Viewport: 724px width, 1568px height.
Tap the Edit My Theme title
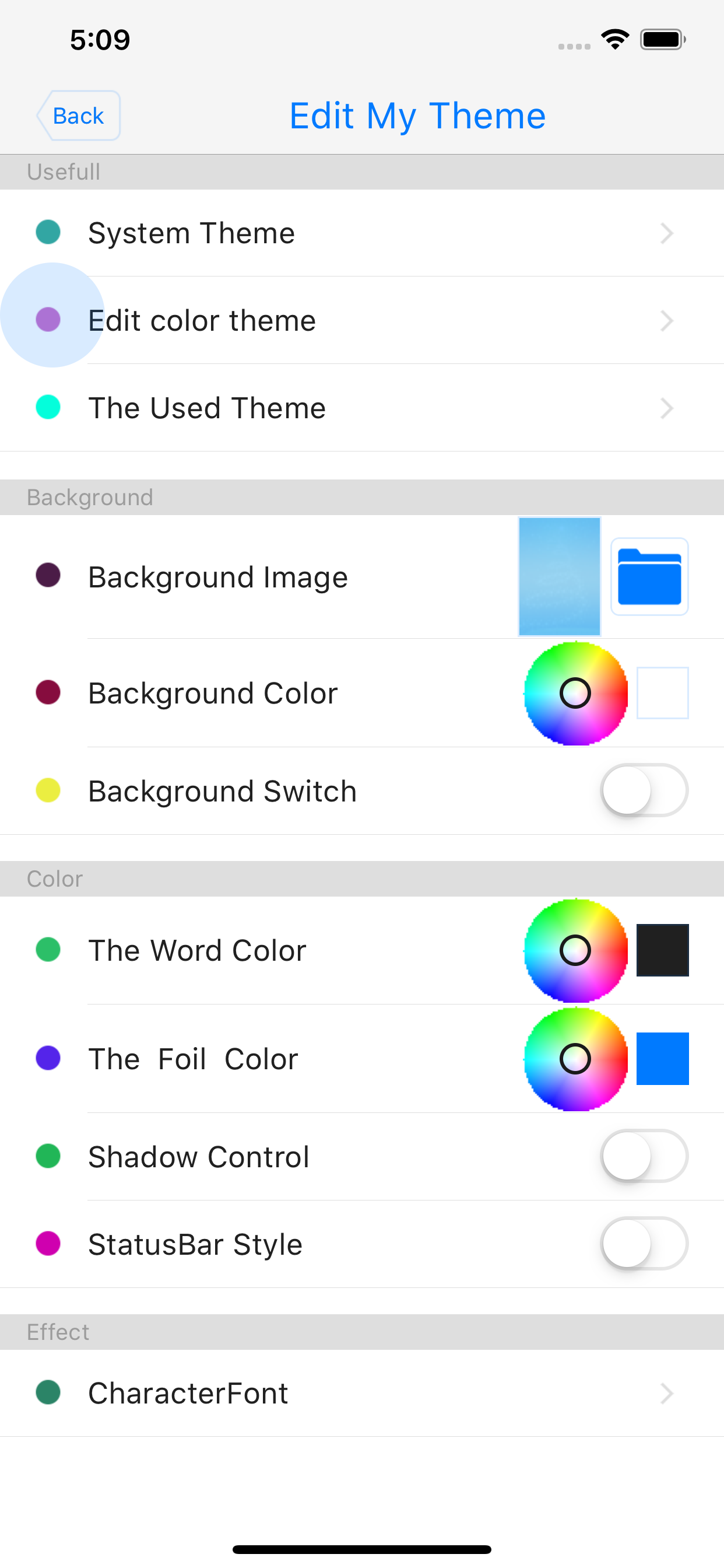(x=417, y=116)
